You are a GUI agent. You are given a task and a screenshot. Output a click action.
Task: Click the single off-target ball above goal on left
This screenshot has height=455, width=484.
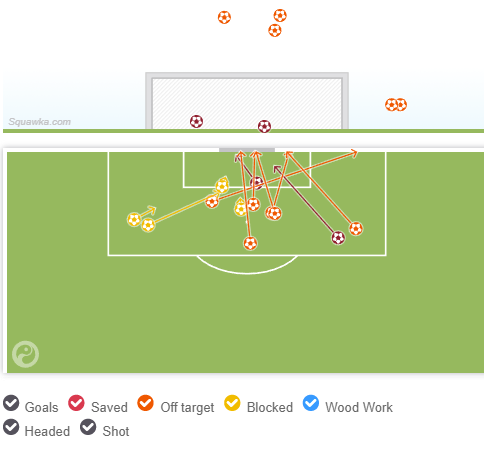224,17
